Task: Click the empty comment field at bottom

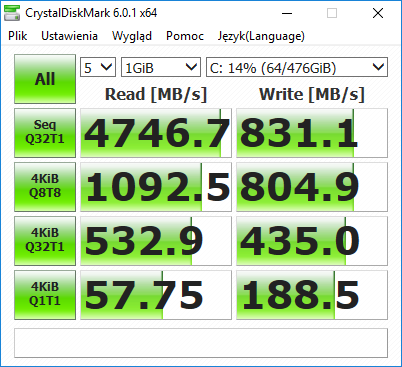Action: click(201, 343)
